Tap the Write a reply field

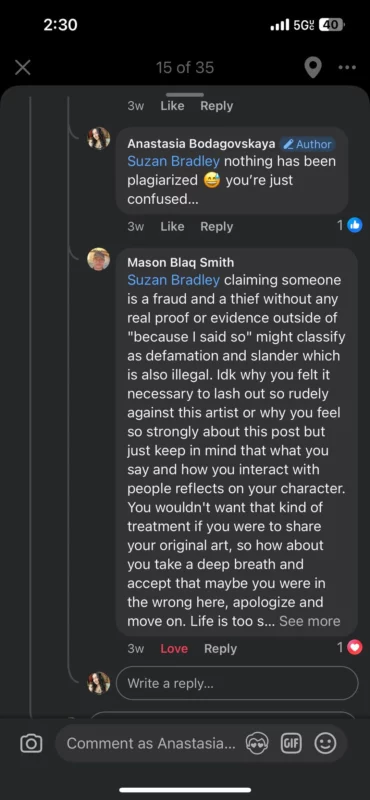click(237, 683)
